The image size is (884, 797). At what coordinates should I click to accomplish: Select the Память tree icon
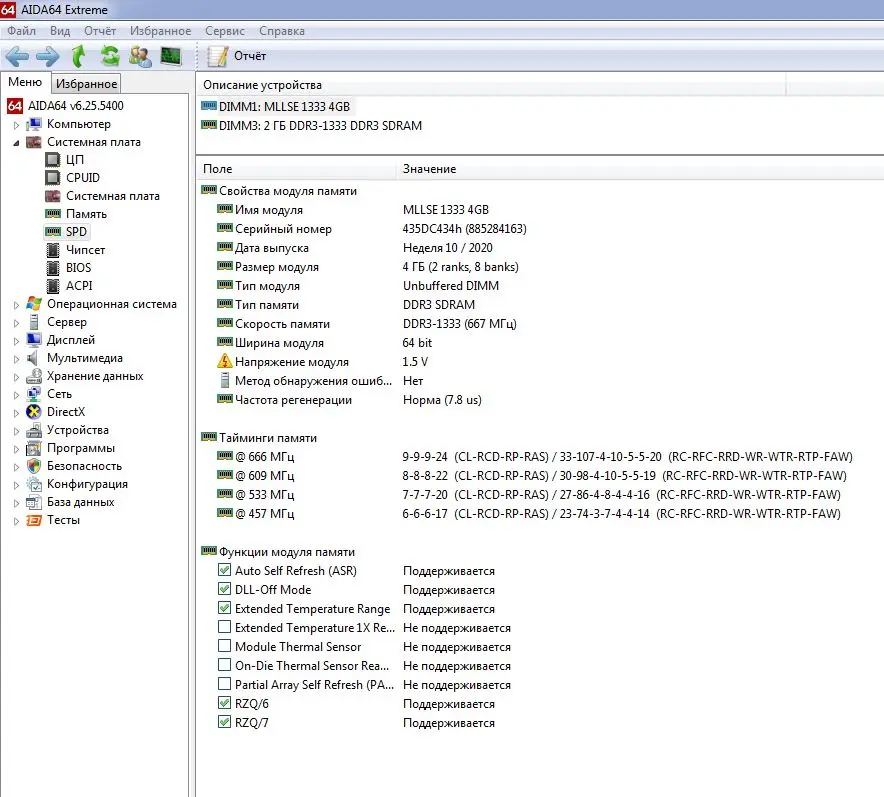pos(52,214)
